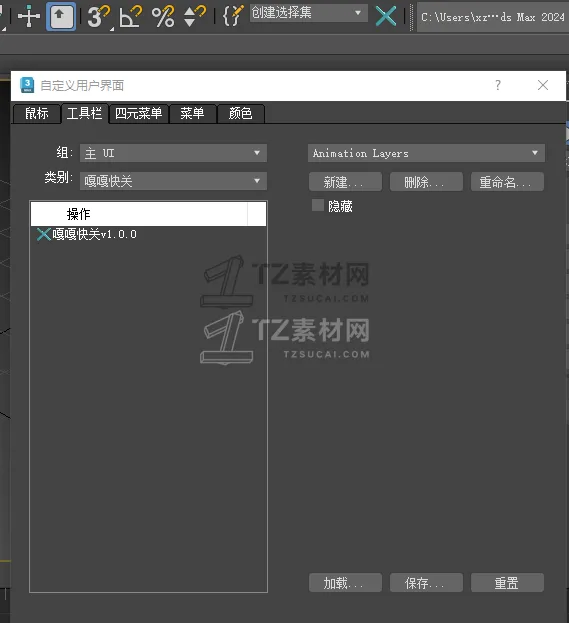This screenshot has width=569, height=623.
Task: Select 嘎嘎快关v1.0.0 in the action list
Action: (x=95, y=234)
